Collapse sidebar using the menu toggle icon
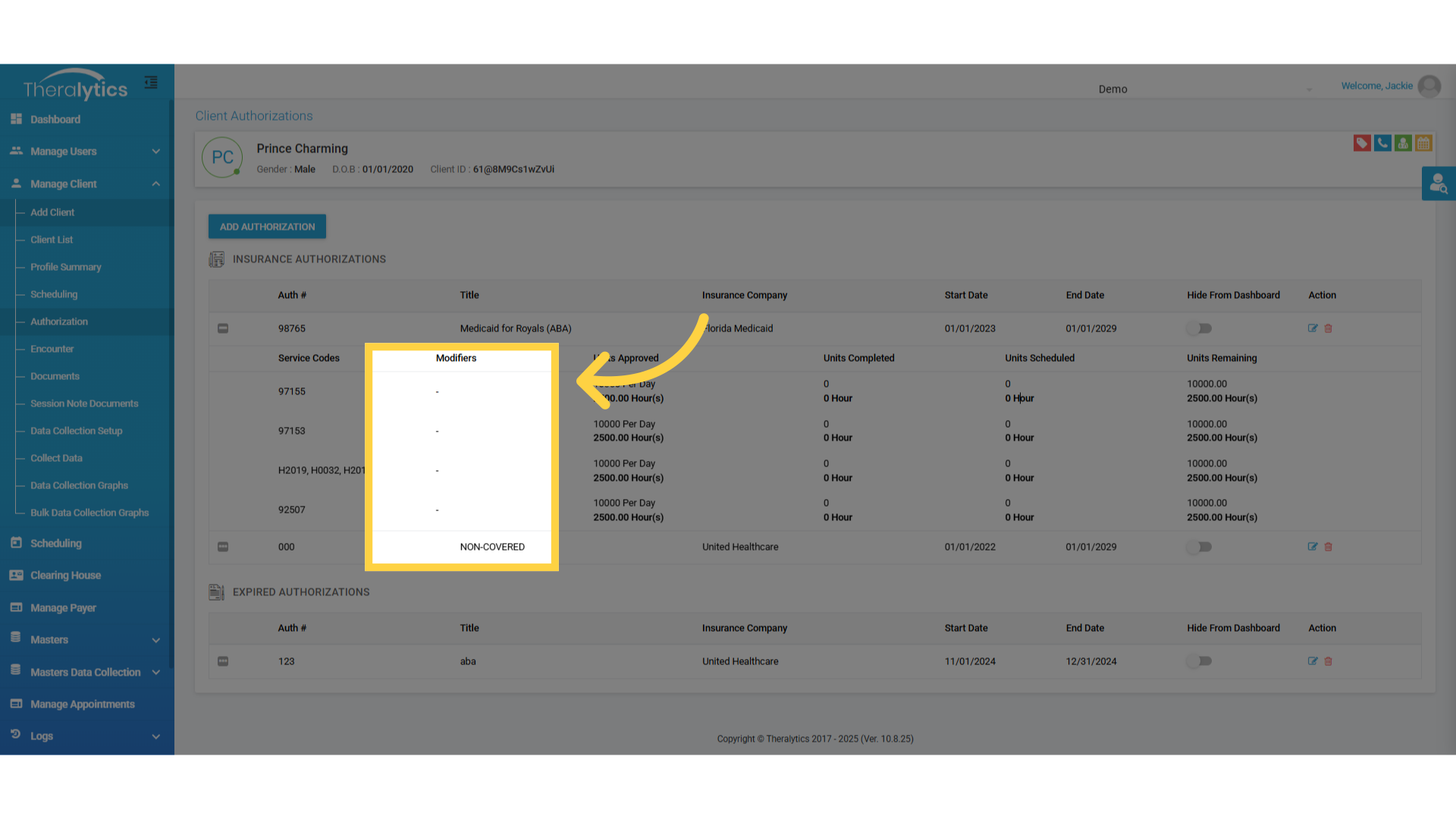1456x819 pixels. 151,83
